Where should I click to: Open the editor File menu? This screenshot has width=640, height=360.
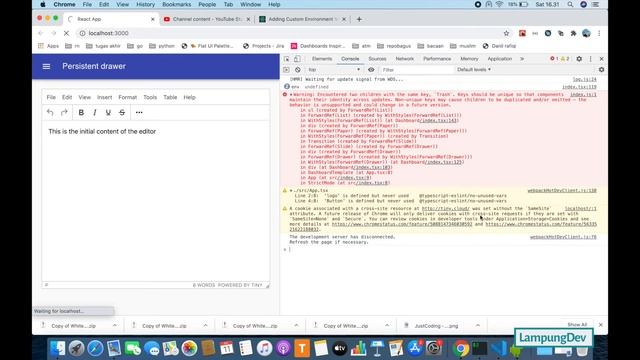point(51,97)
